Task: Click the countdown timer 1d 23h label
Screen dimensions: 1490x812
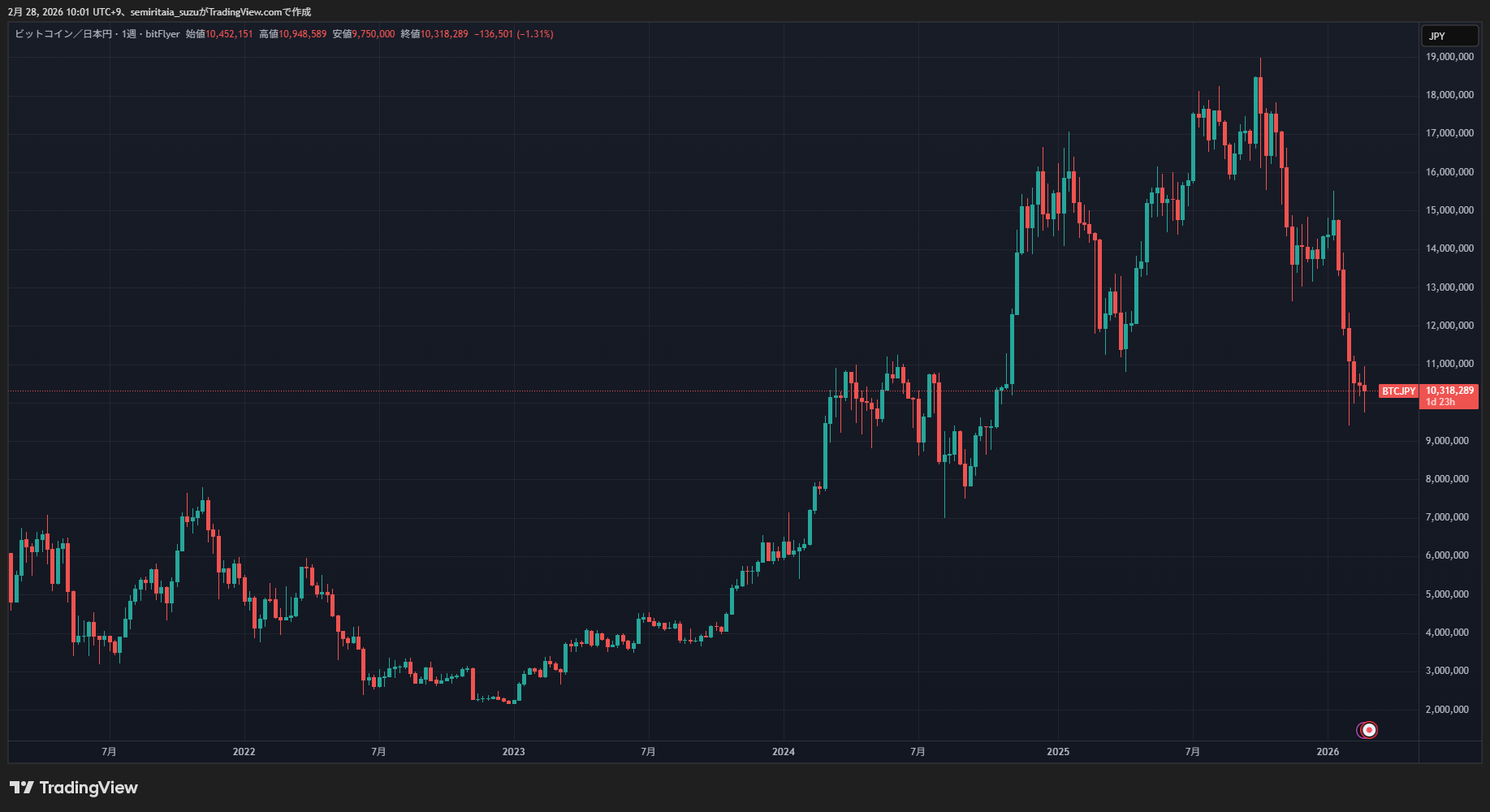Action: [1440, 402]
